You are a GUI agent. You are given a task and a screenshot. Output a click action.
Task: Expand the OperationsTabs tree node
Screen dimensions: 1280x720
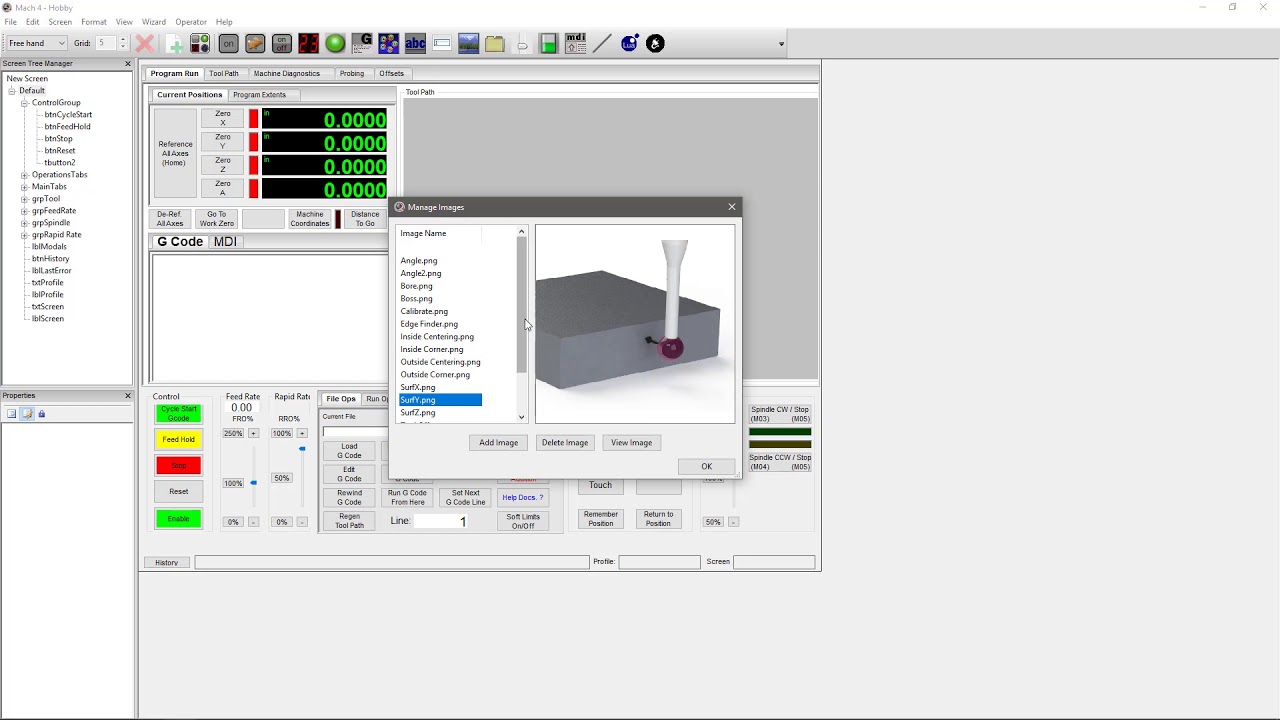(24, 175)
